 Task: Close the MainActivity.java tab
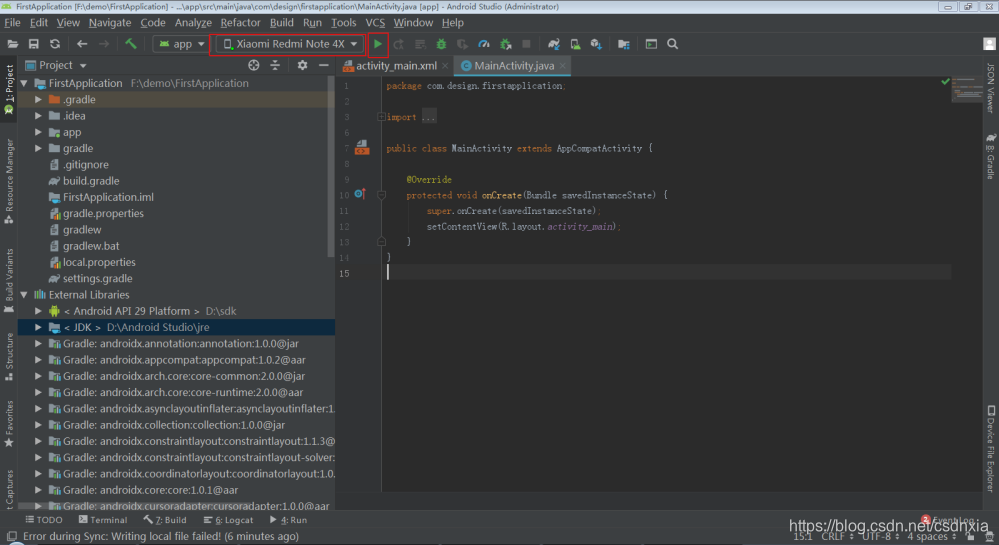pos(563,66)
